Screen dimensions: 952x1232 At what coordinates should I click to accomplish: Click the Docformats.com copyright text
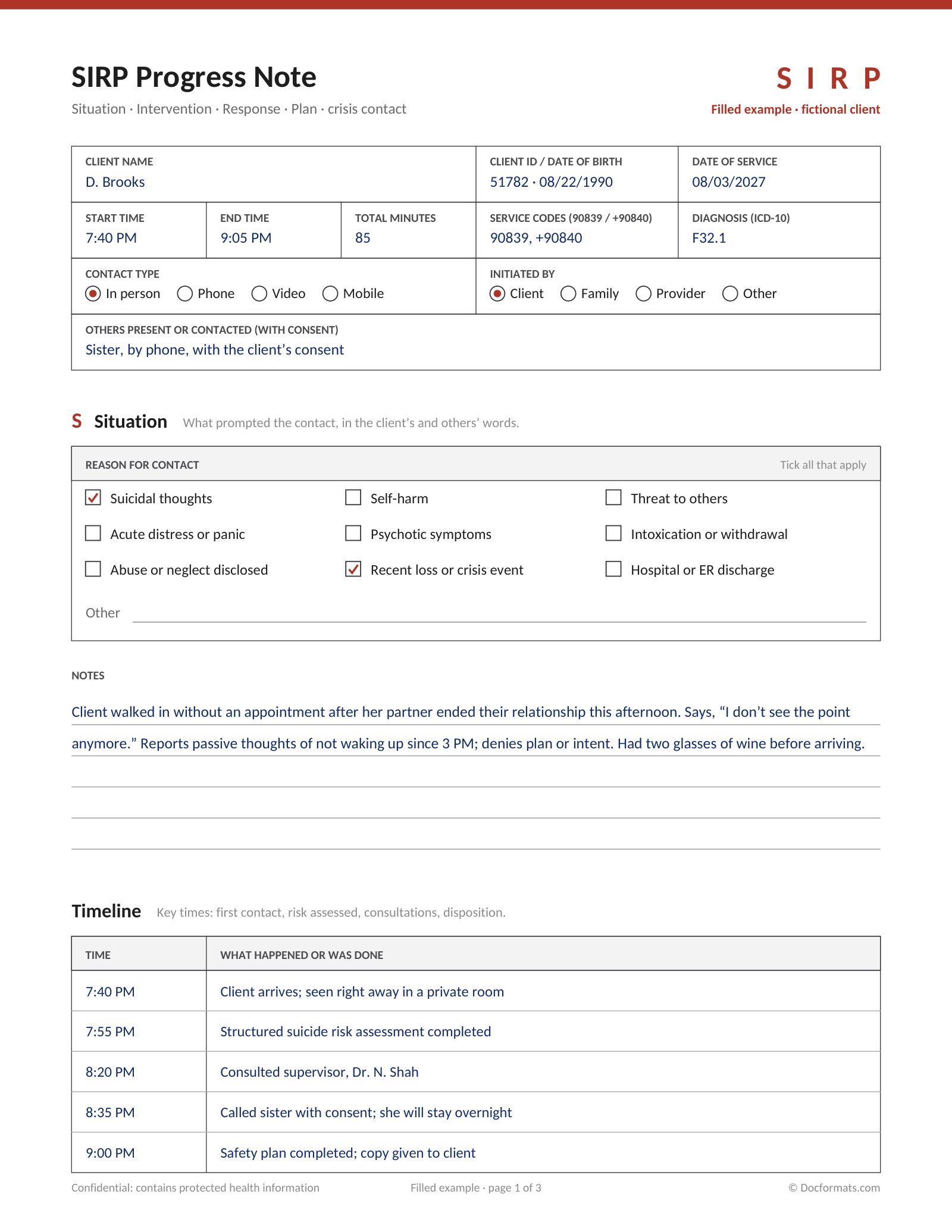[x=834, y=1188]
